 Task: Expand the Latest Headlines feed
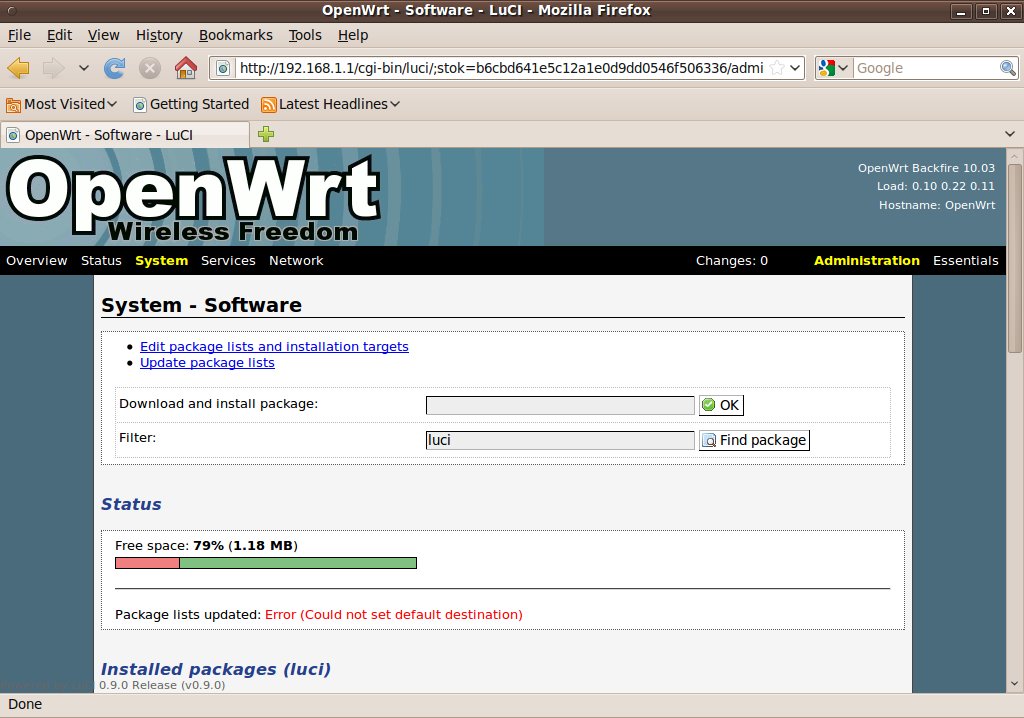pyautogui.click(x=330, y=105)
